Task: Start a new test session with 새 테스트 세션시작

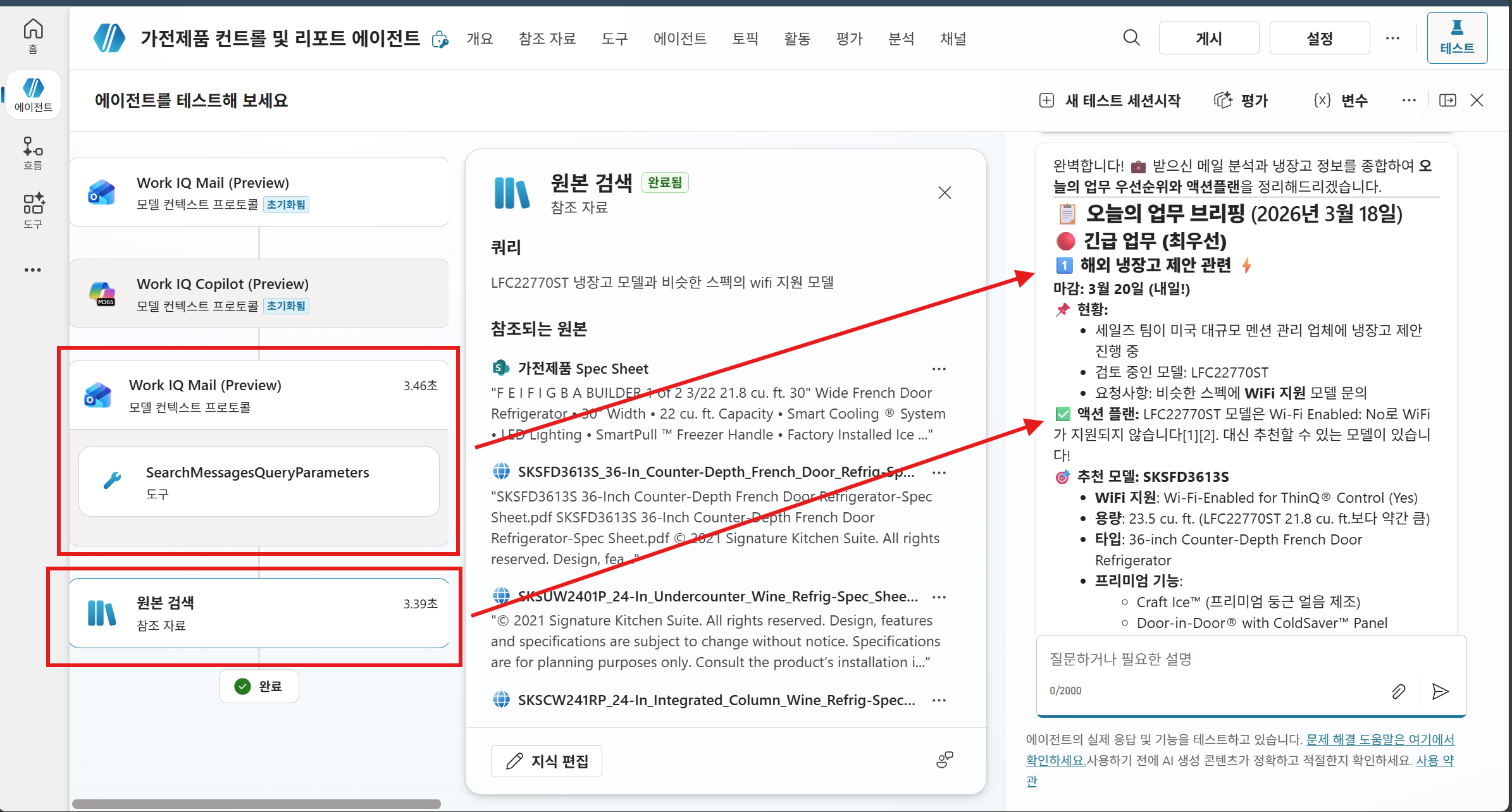Action: [1110, 101]
